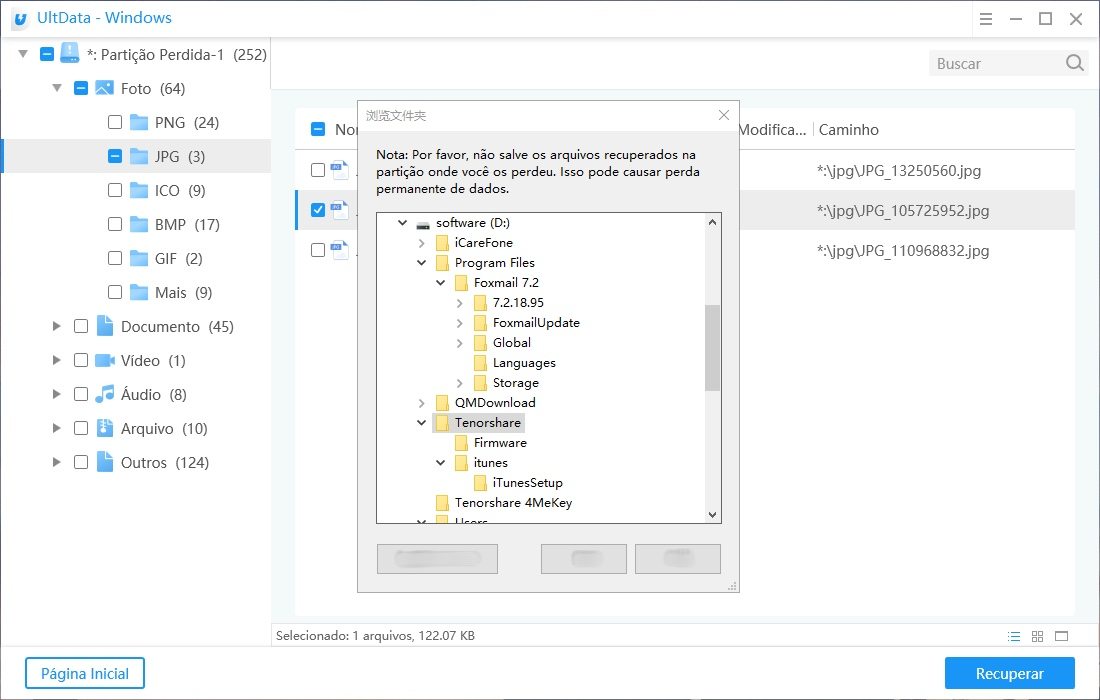Click the iTunesSetup folder icon
This screenshot has width=1100, height=700.
(480, 483)
